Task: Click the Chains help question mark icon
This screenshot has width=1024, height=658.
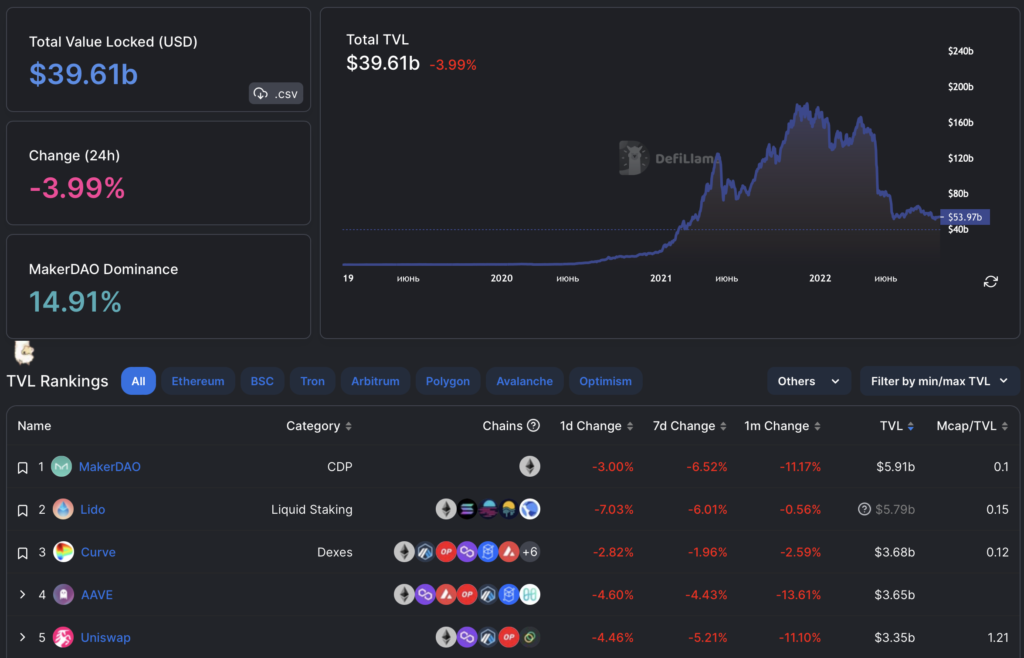Action: pos(533,426)
